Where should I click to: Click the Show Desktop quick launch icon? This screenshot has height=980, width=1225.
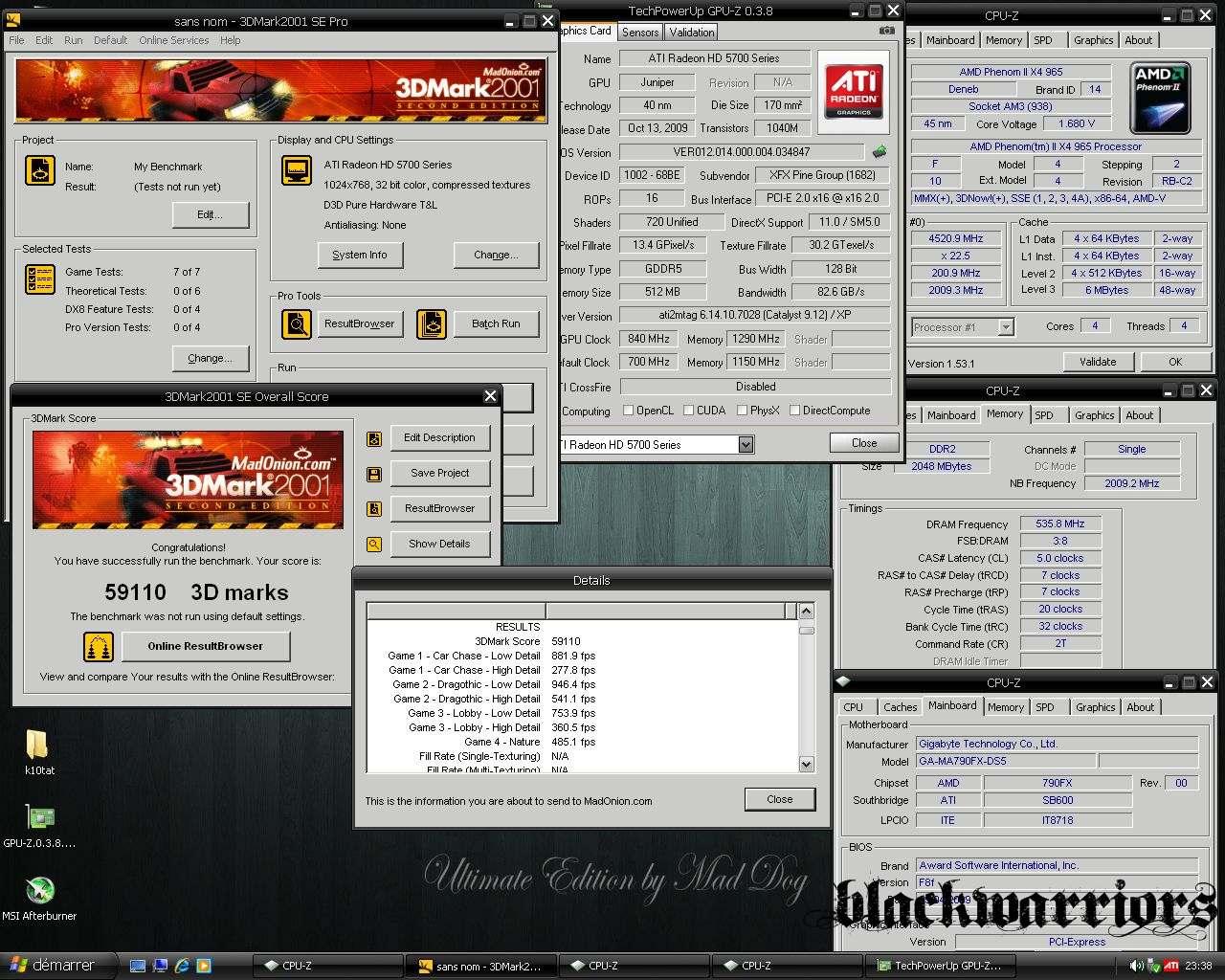pyautogui.click(x=138, y=966)
